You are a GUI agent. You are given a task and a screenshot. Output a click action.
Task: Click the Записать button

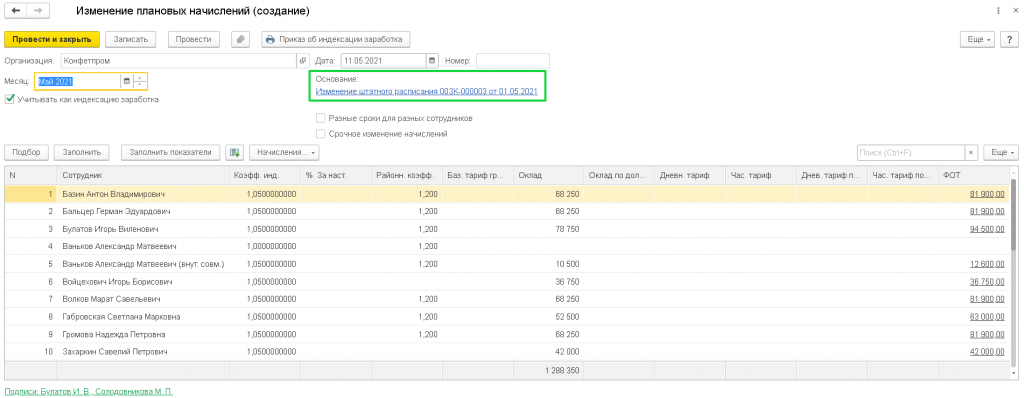131,39
